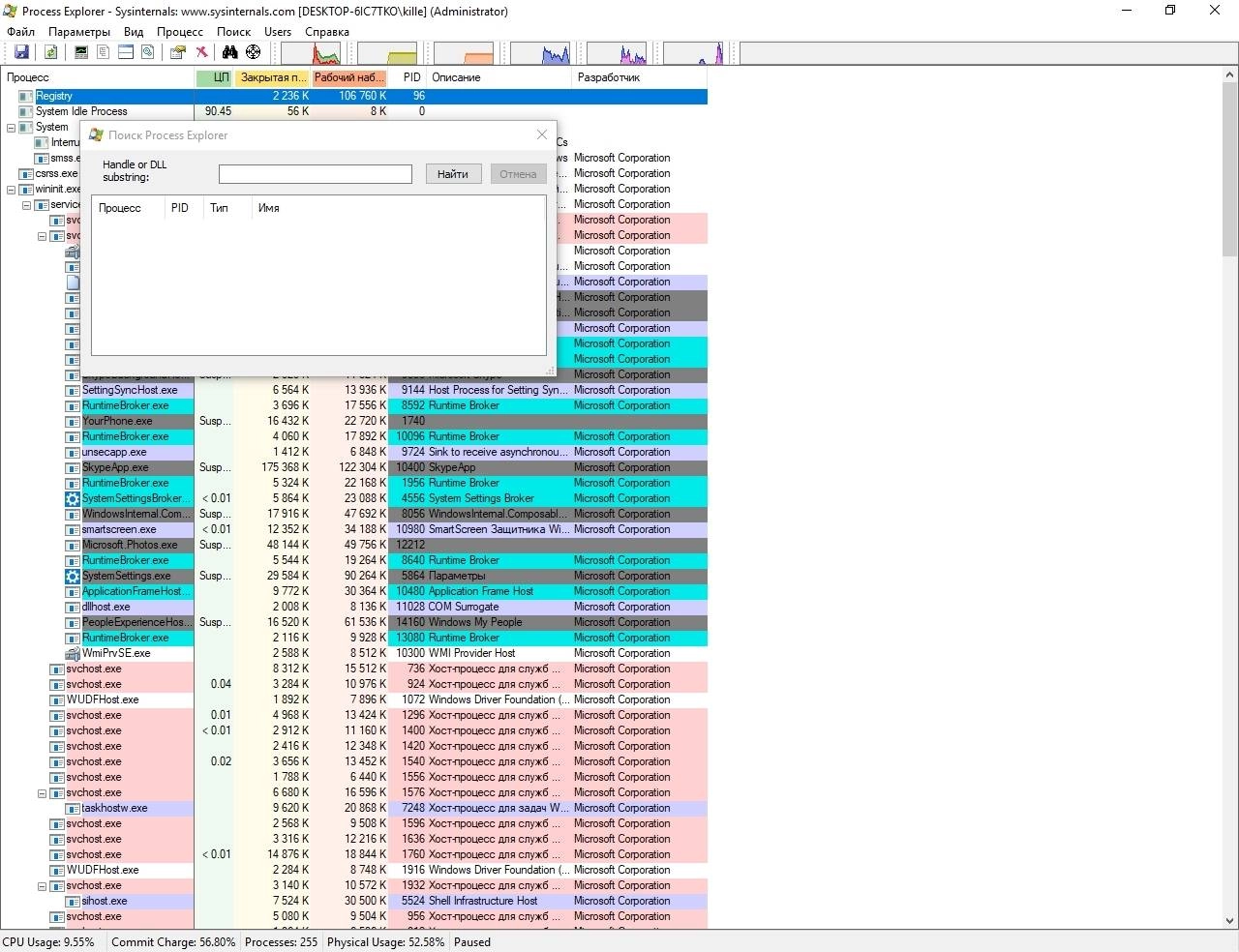Open the blue I/O activity mini graph
The image size is (1239, 952).
pyautogui.click(x=541, y=53)
